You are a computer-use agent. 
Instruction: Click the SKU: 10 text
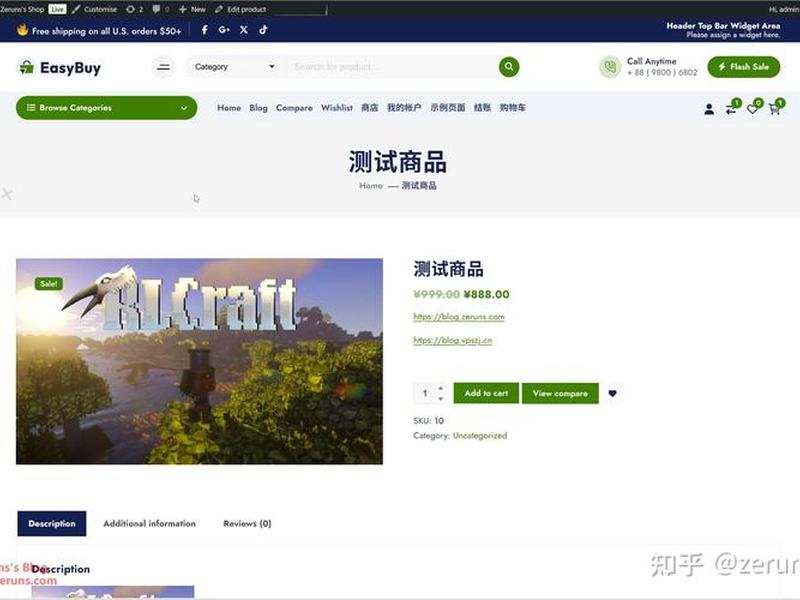(x=429, y=421)
